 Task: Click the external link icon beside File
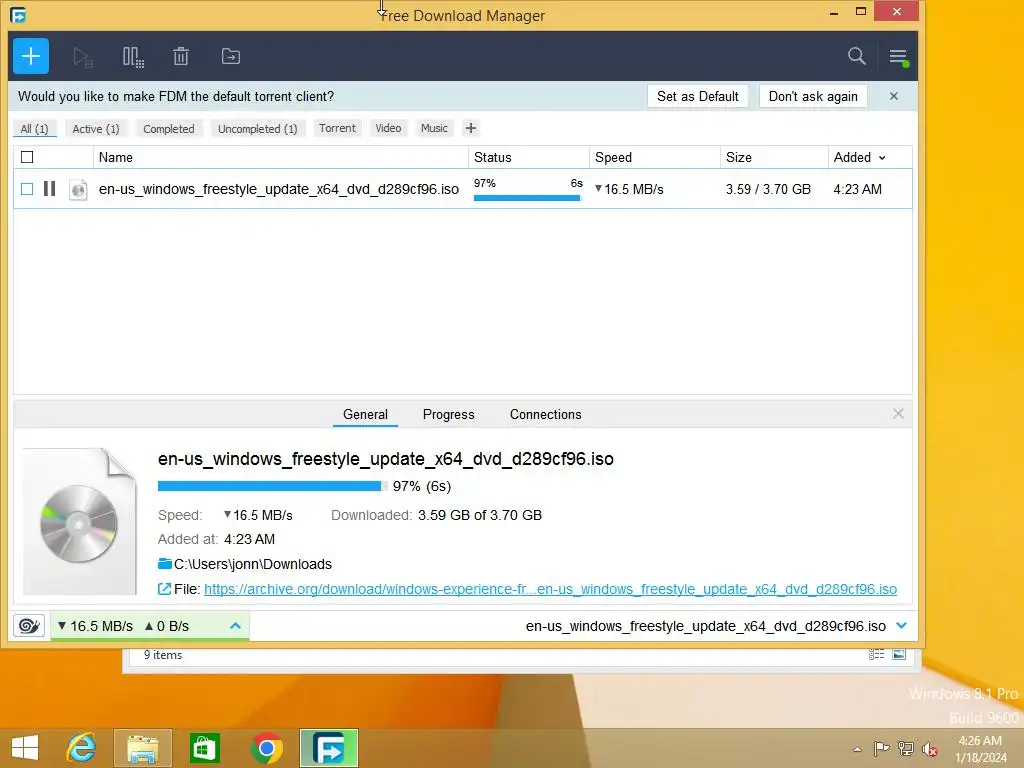tap(165, 589)
